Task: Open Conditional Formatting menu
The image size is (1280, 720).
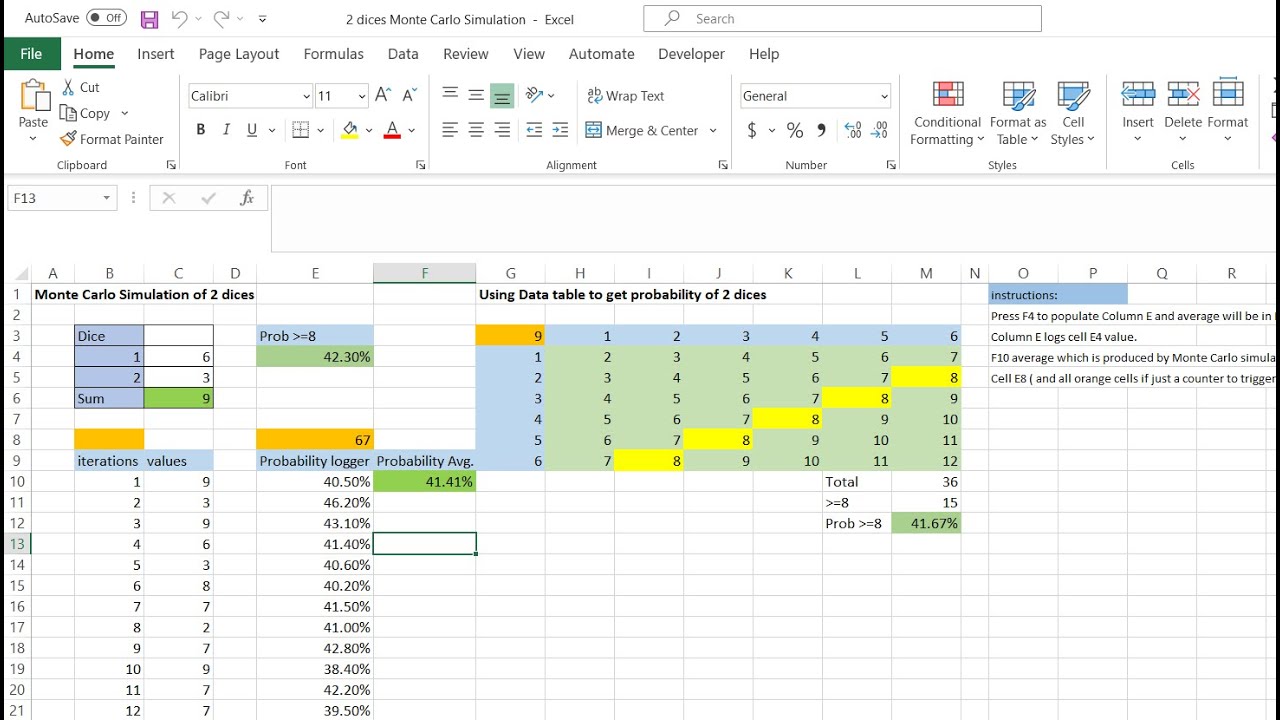Action: pyautogui.click(x=947, y=113)
